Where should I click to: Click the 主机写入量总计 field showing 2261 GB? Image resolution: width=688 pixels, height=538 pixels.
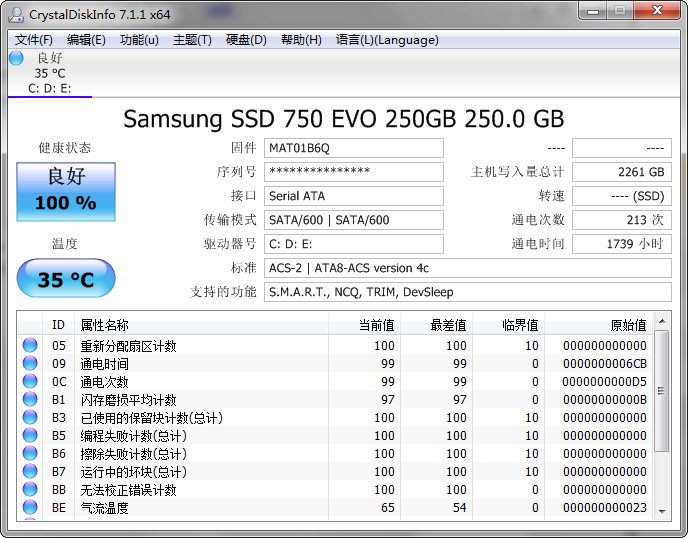[x=621, y=172]
